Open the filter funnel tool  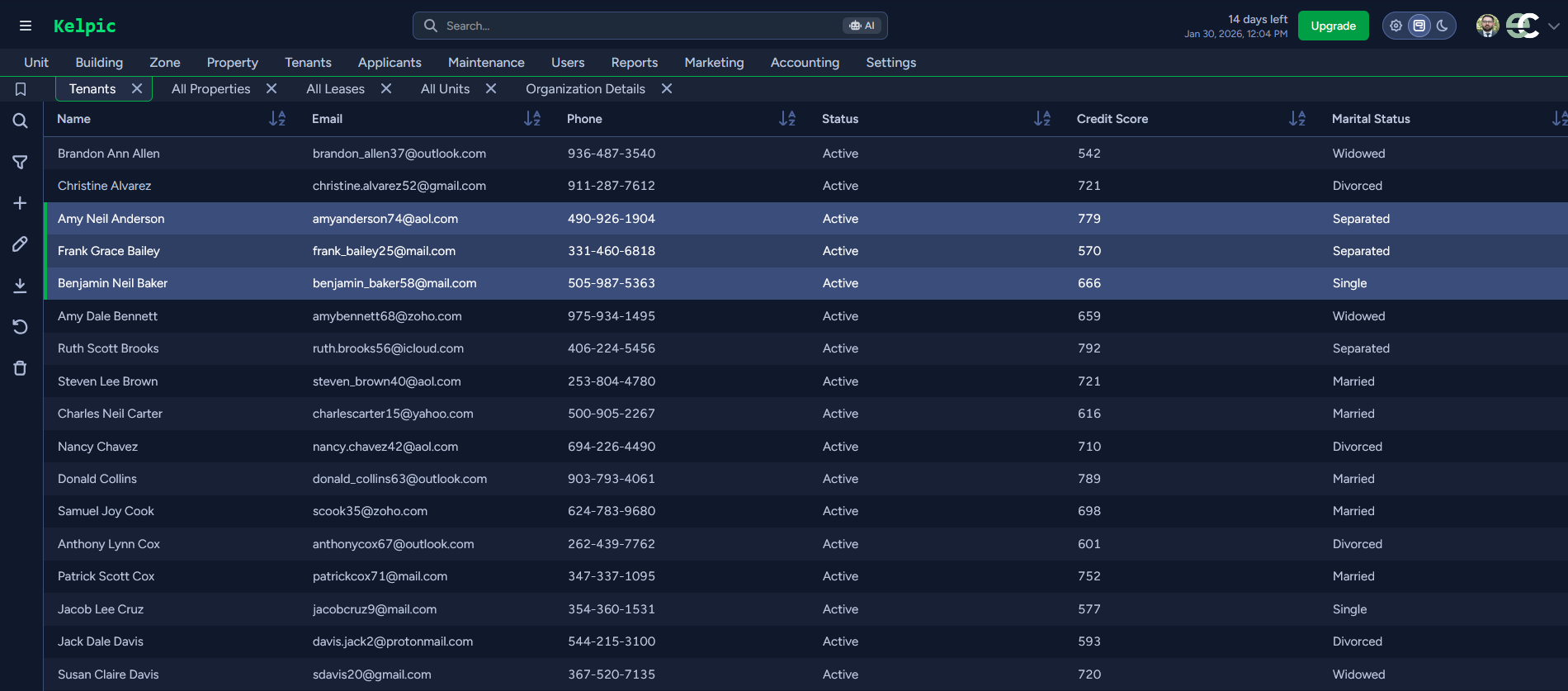21,163
